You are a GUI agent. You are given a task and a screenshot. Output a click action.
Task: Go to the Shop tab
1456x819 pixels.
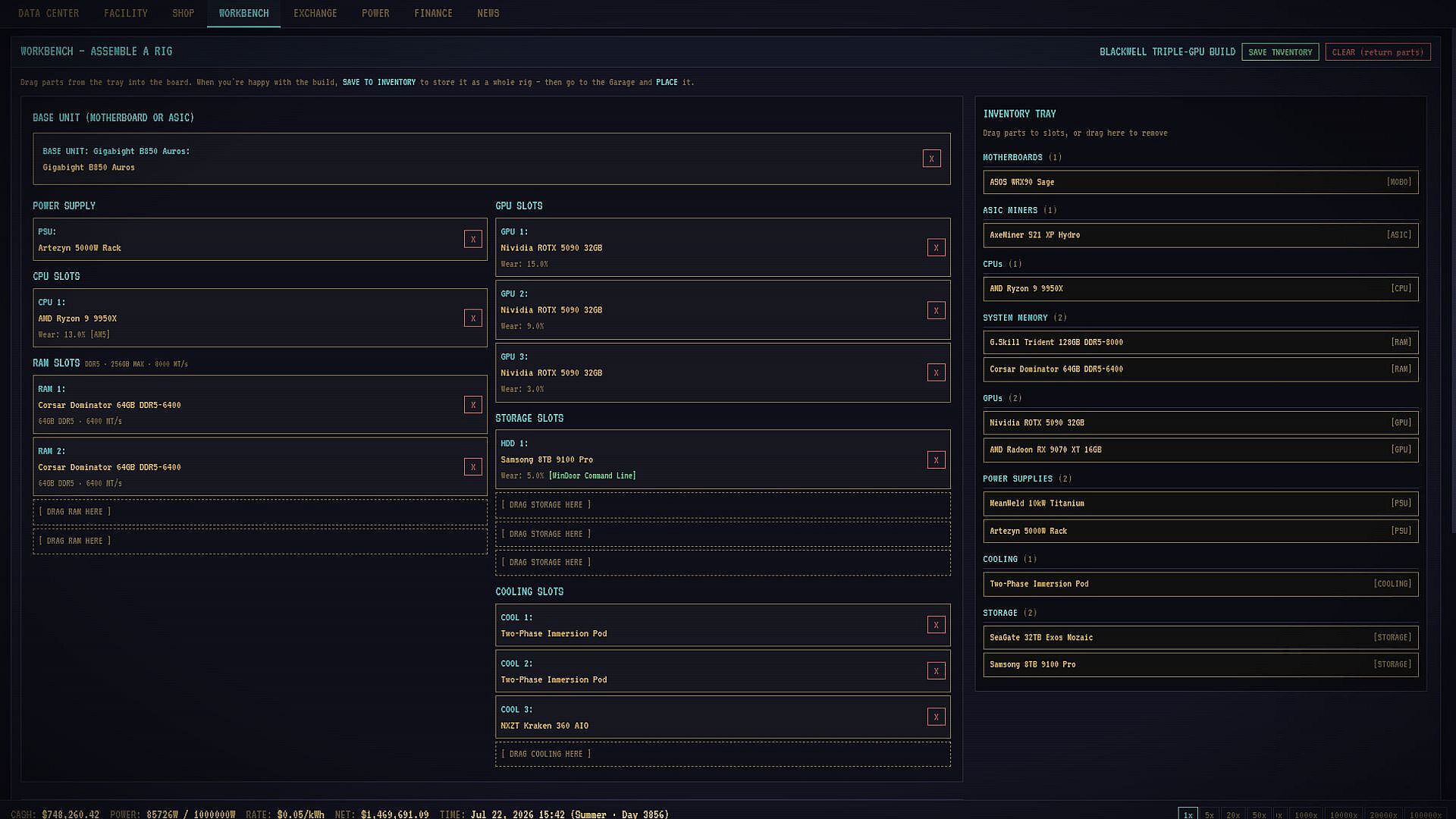click(184, 14)
